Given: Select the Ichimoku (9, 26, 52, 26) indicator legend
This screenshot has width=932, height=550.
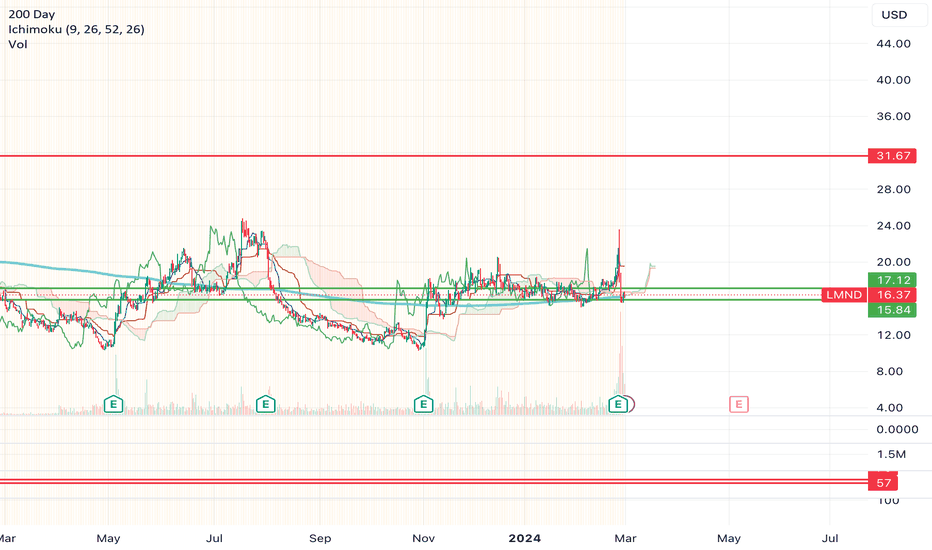Looking at the screenshot, I should [x=76, y=29].
